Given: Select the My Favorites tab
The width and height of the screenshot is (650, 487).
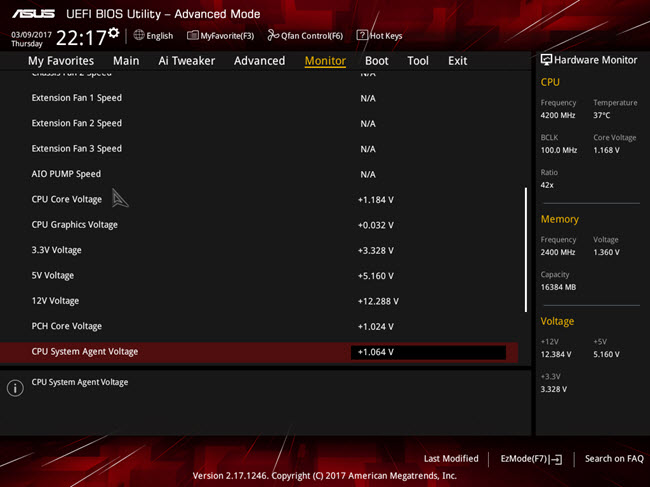Looking at the screenshot, I should click(61, 61).
